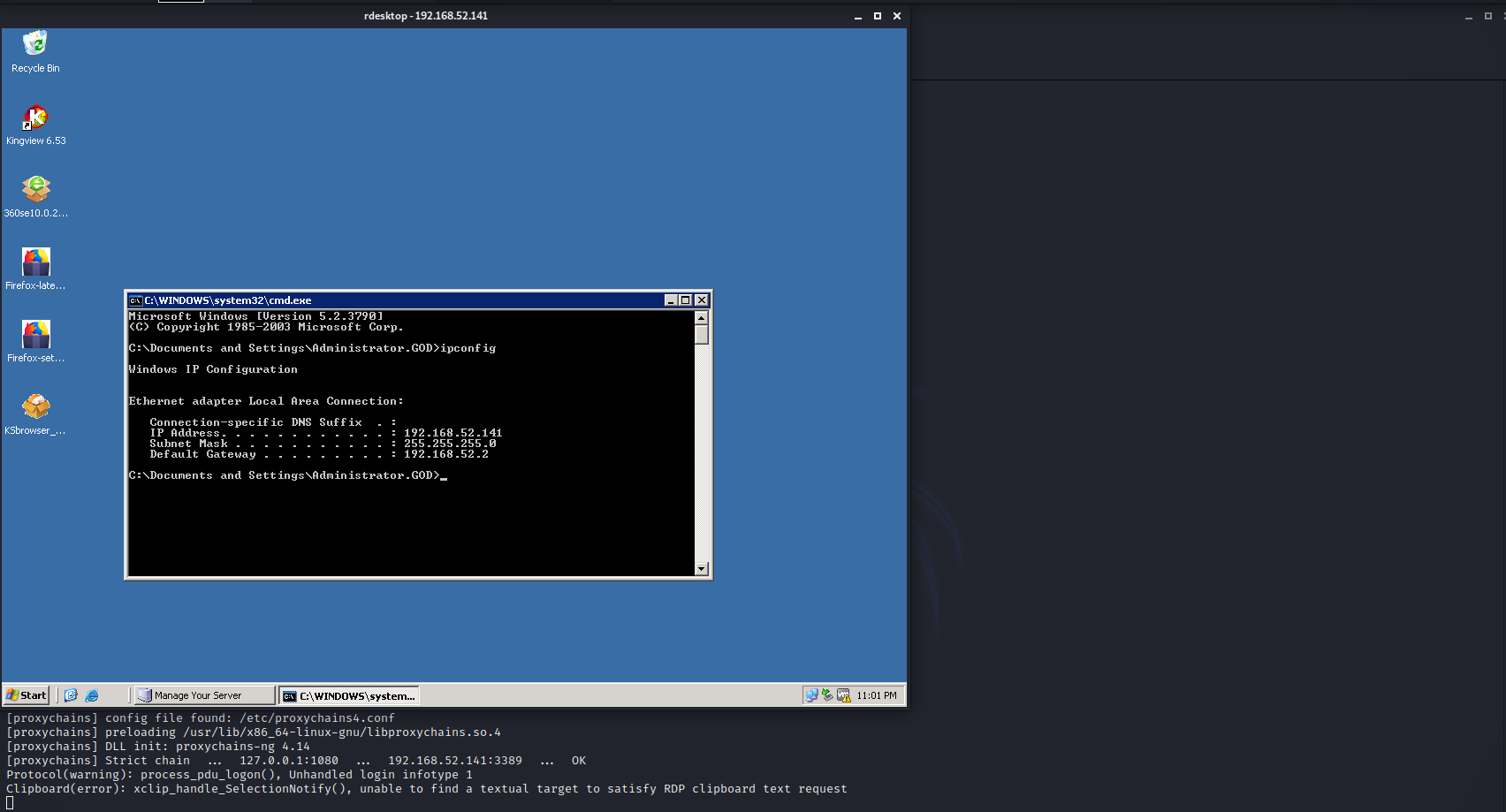Image resolution: width=1506 pixels, height=812 pixels.
Task: Minimize the rdesktop window
Action: pos(857,16)
